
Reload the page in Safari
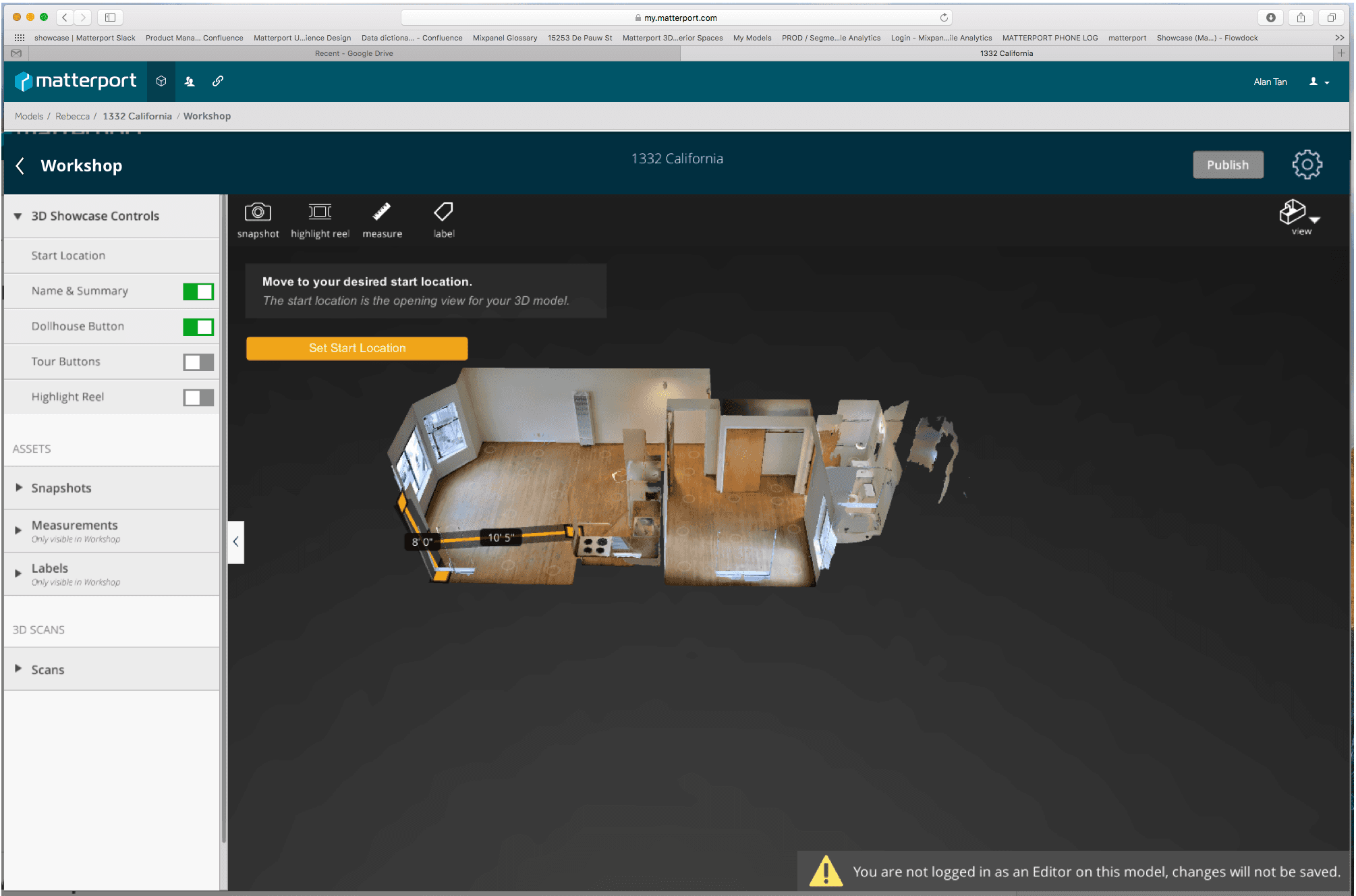click(944, 18)
